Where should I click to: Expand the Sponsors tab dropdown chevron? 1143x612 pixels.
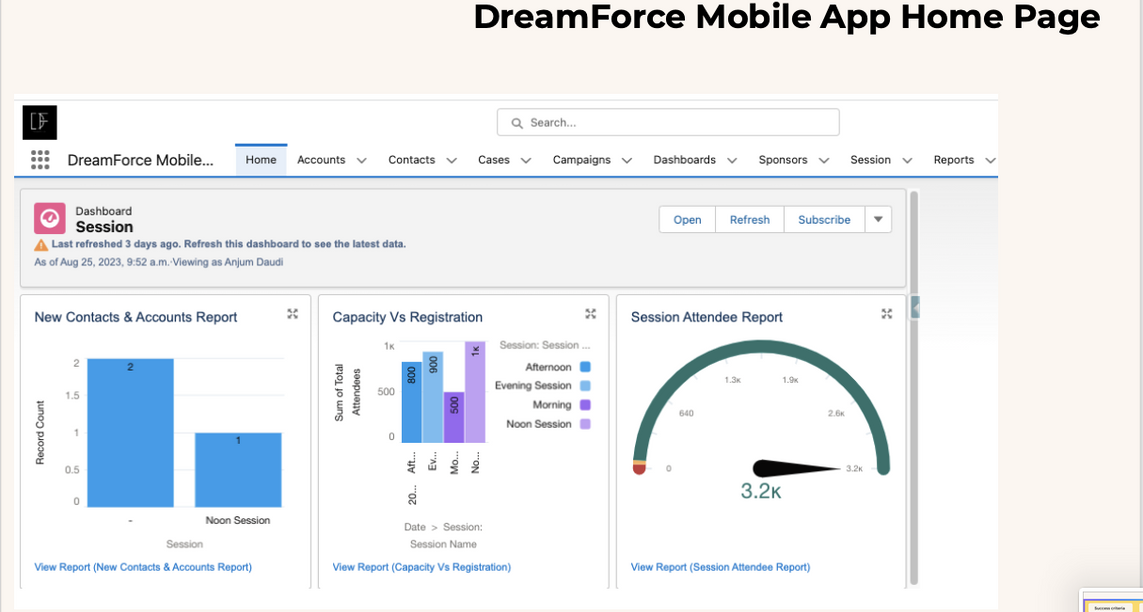[824, 160]
